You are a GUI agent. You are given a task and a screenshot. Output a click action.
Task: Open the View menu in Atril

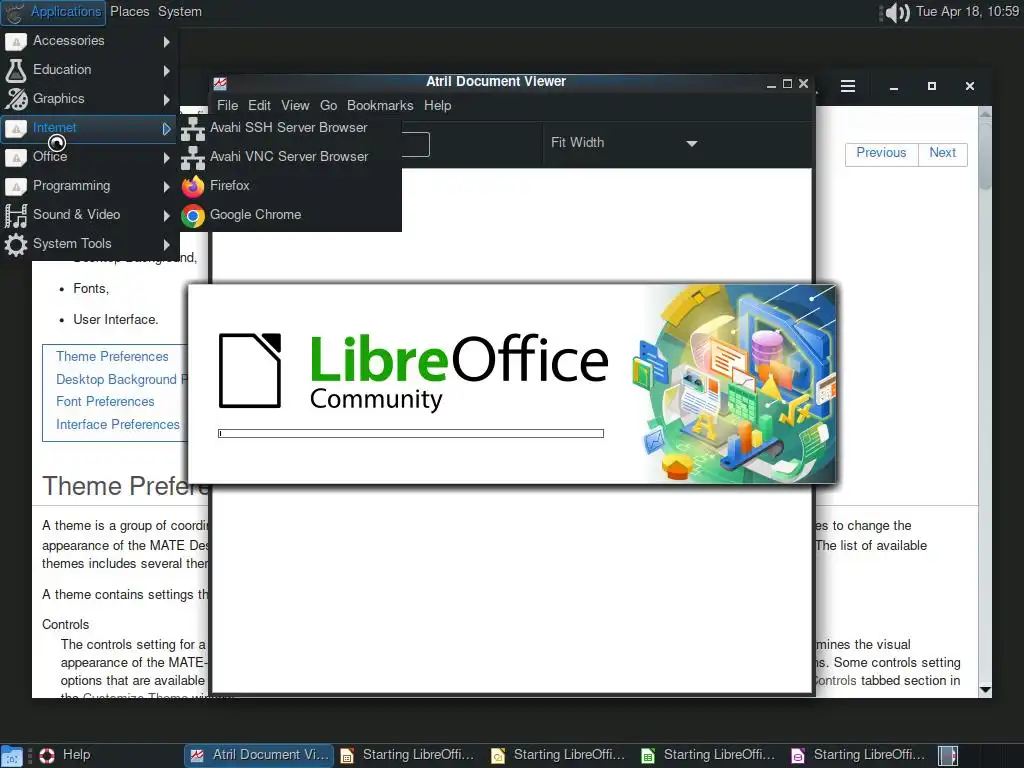(295, 105)
